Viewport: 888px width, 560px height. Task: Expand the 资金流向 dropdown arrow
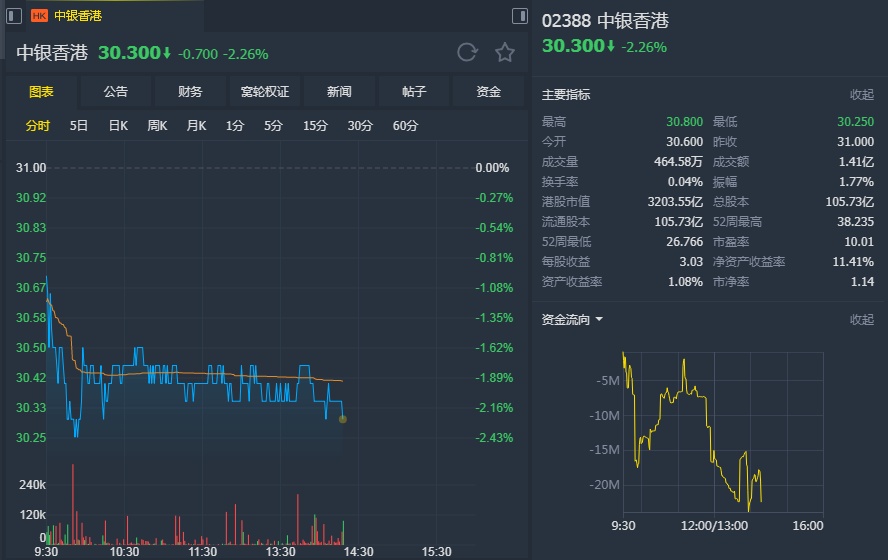coord(599,320)
